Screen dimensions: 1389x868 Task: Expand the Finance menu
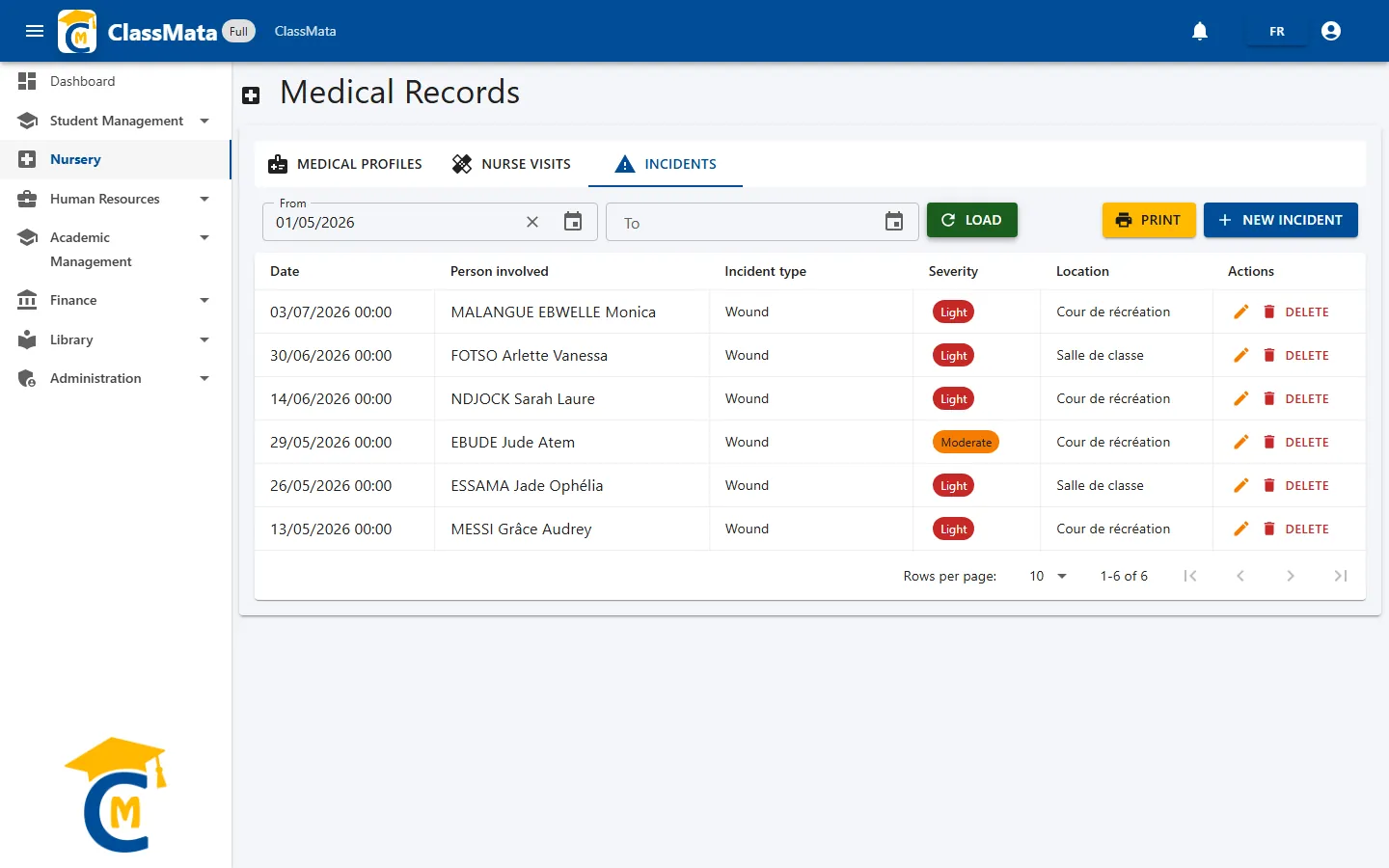click(x=116, y=300)
